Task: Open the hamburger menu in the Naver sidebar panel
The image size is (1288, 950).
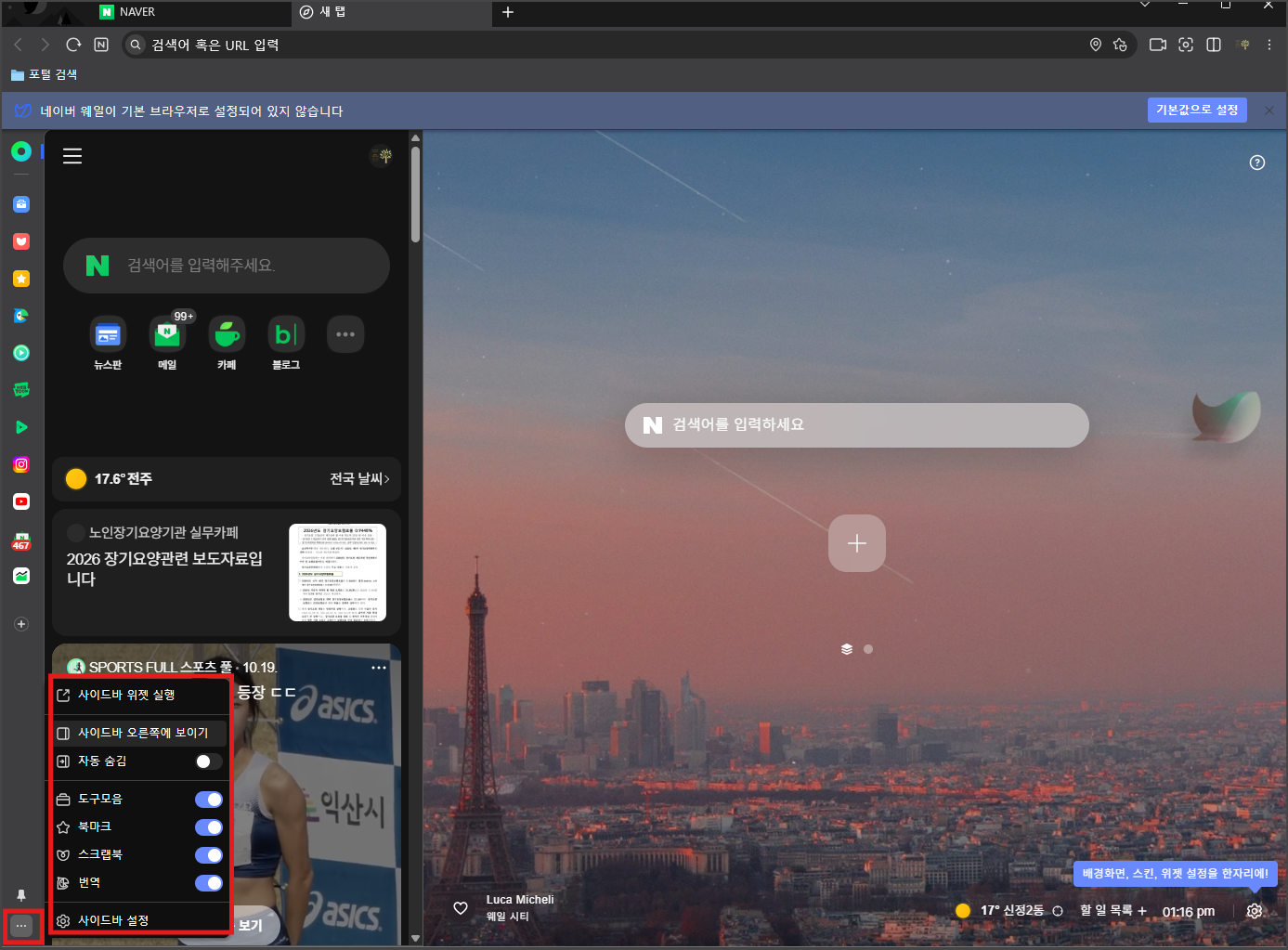Action: [72, 156]
